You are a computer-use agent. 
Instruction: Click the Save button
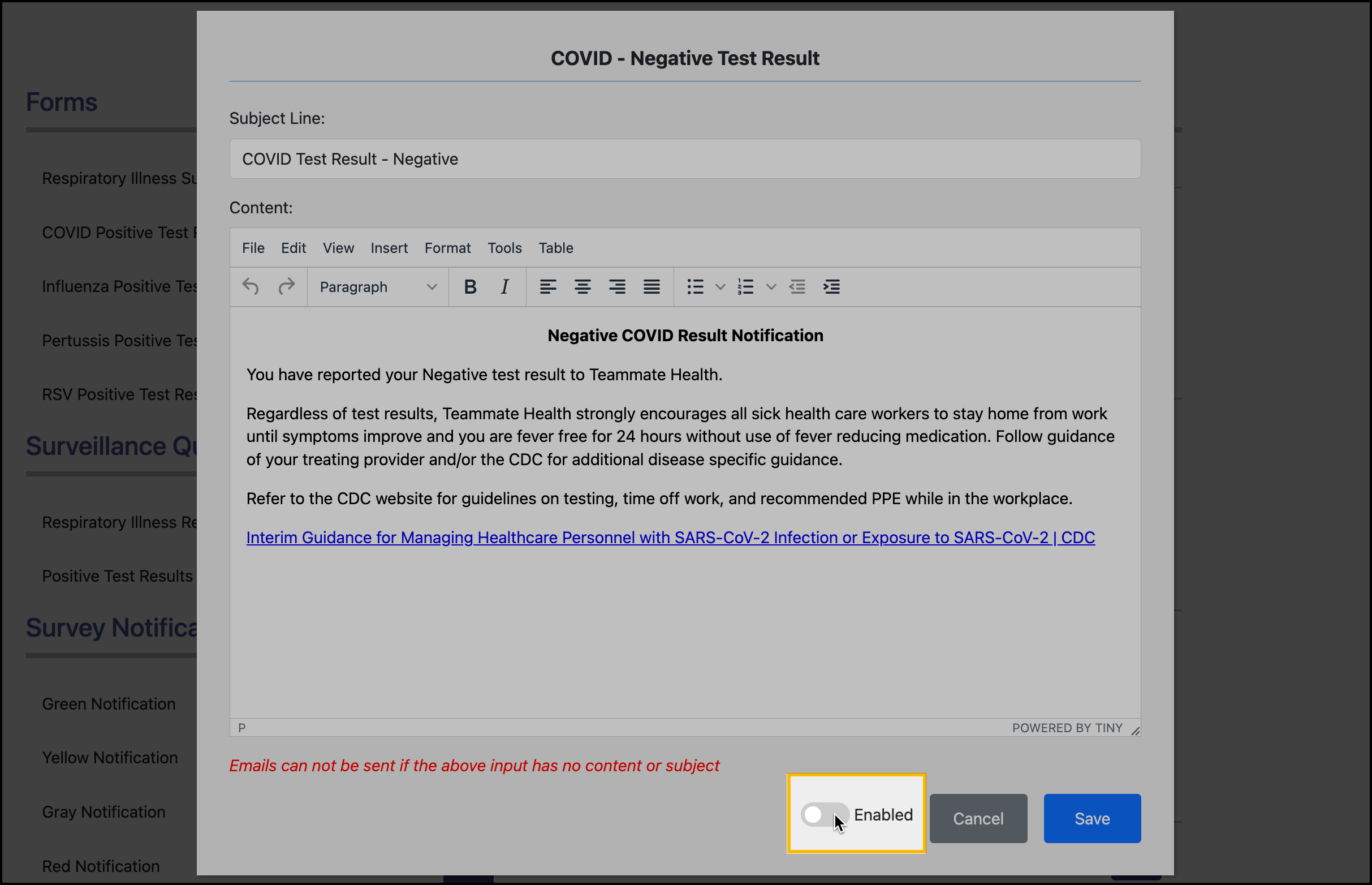(x=1091, y=818)
